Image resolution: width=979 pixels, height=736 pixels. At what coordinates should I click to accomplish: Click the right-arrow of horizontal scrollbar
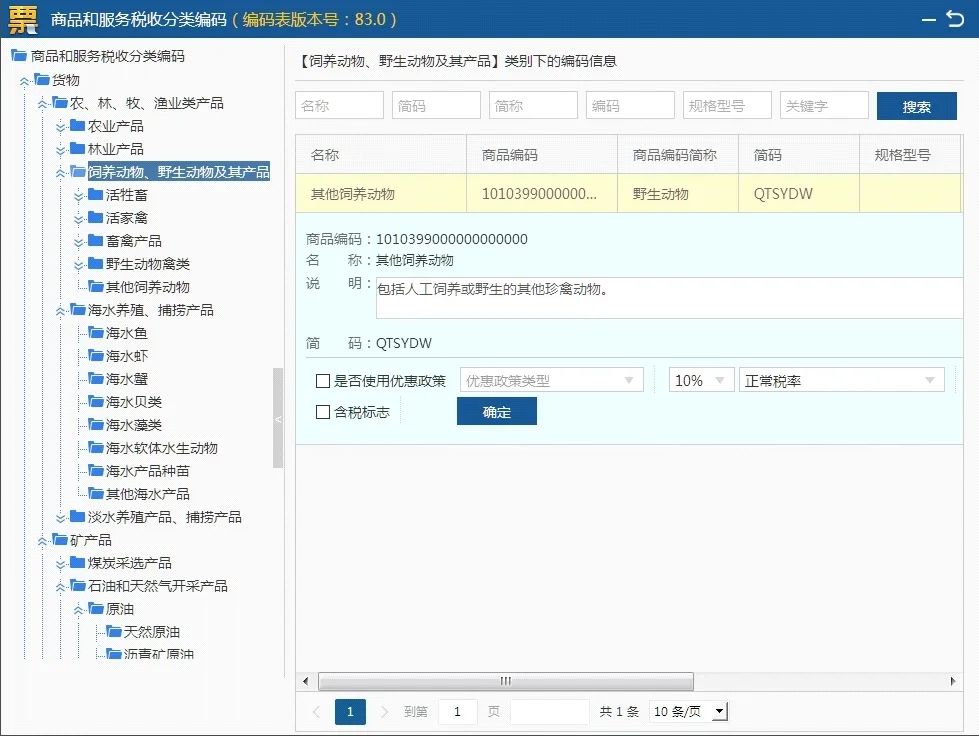953,681
